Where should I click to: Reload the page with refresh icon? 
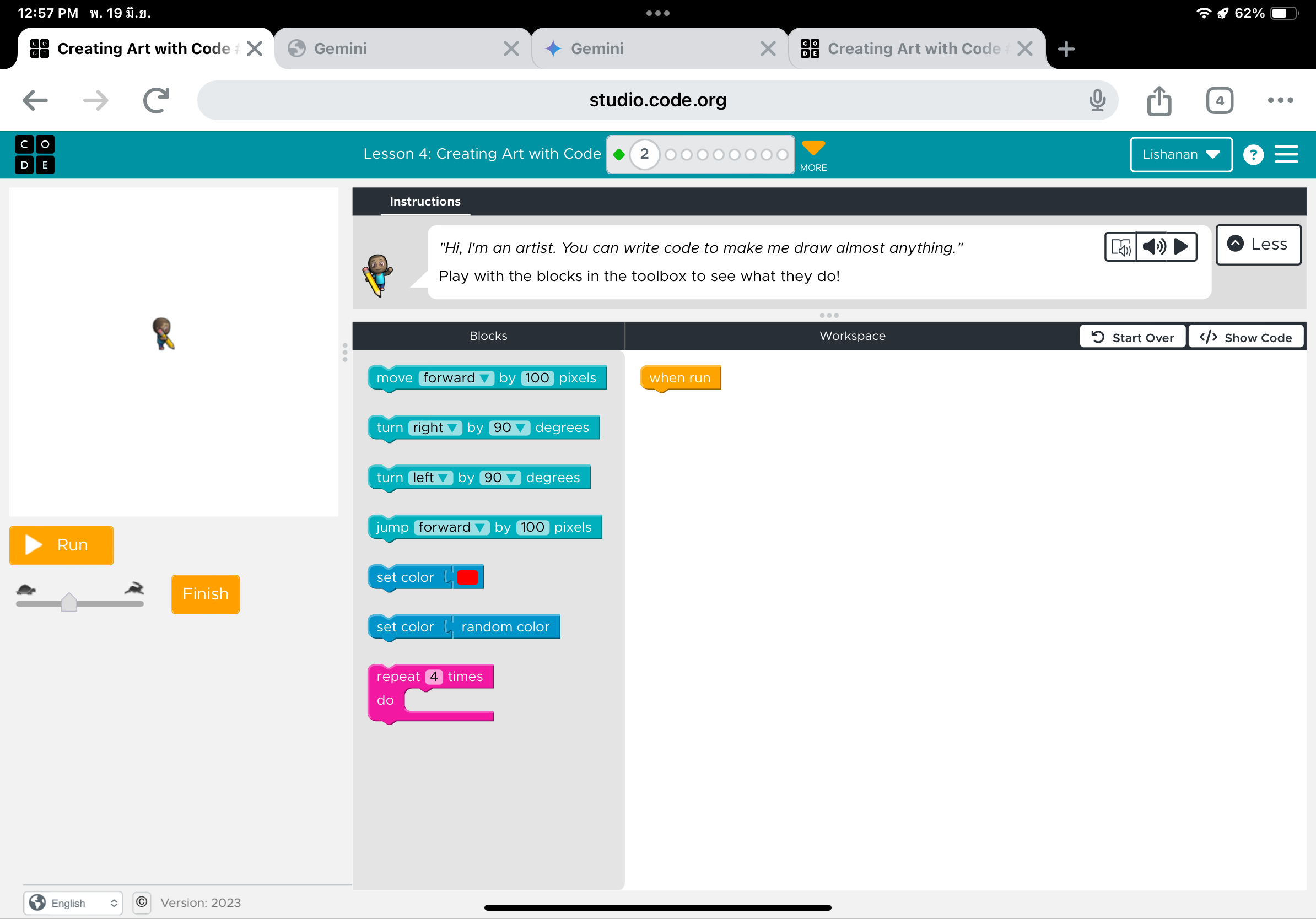point(156,101)
